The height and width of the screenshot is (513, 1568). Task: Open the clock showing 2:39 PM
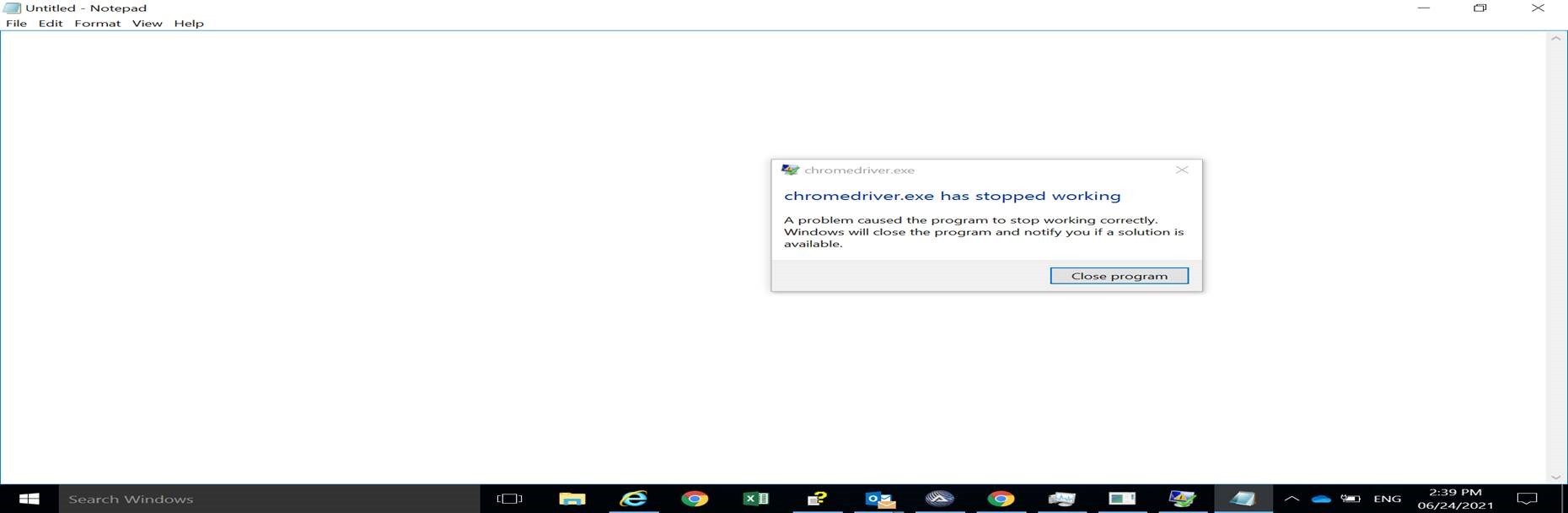pyautogui.click(x=1455, y=499)
